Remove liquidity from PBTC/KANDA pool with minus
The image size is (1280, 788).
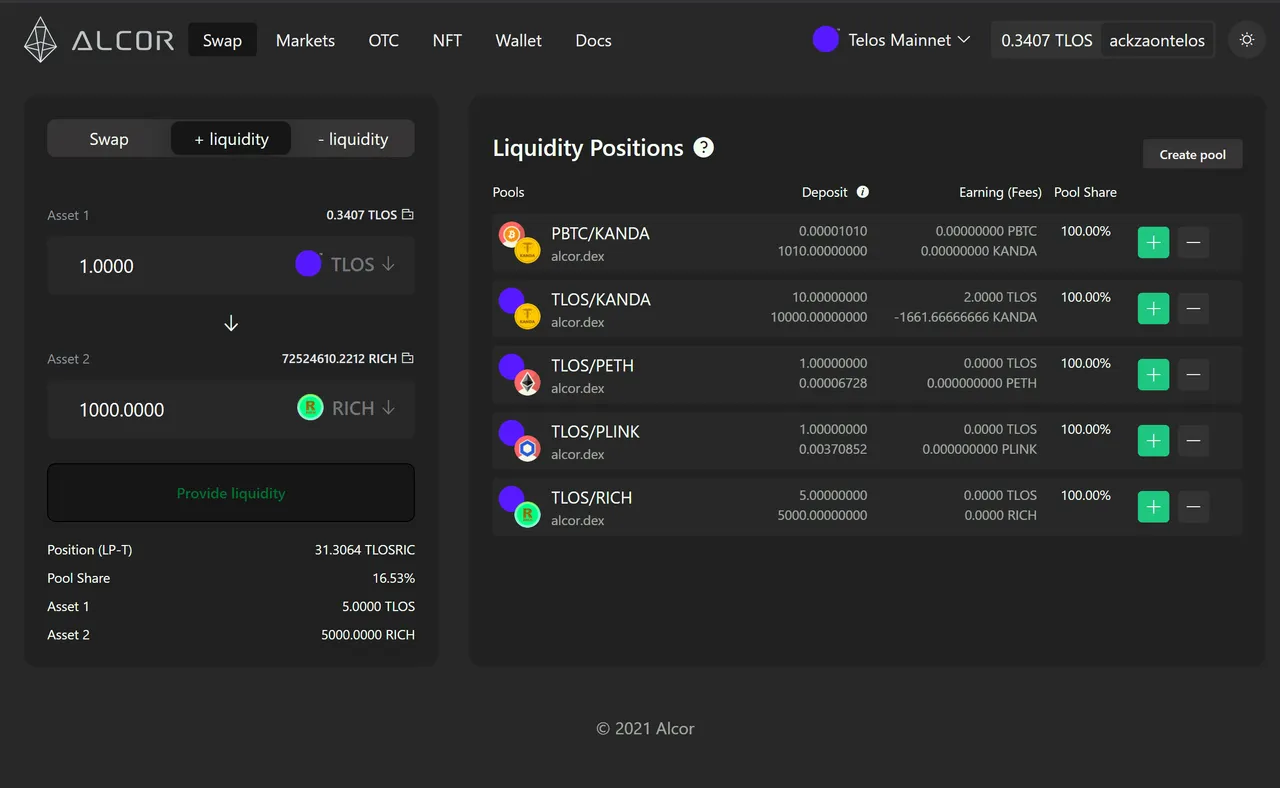click(1193, 243)
